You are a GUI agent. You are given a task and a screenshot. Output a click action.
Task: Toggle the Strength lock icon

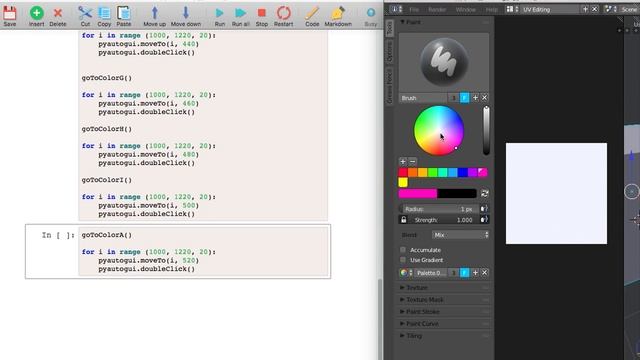pyautogui.click(x=404, y=220)
